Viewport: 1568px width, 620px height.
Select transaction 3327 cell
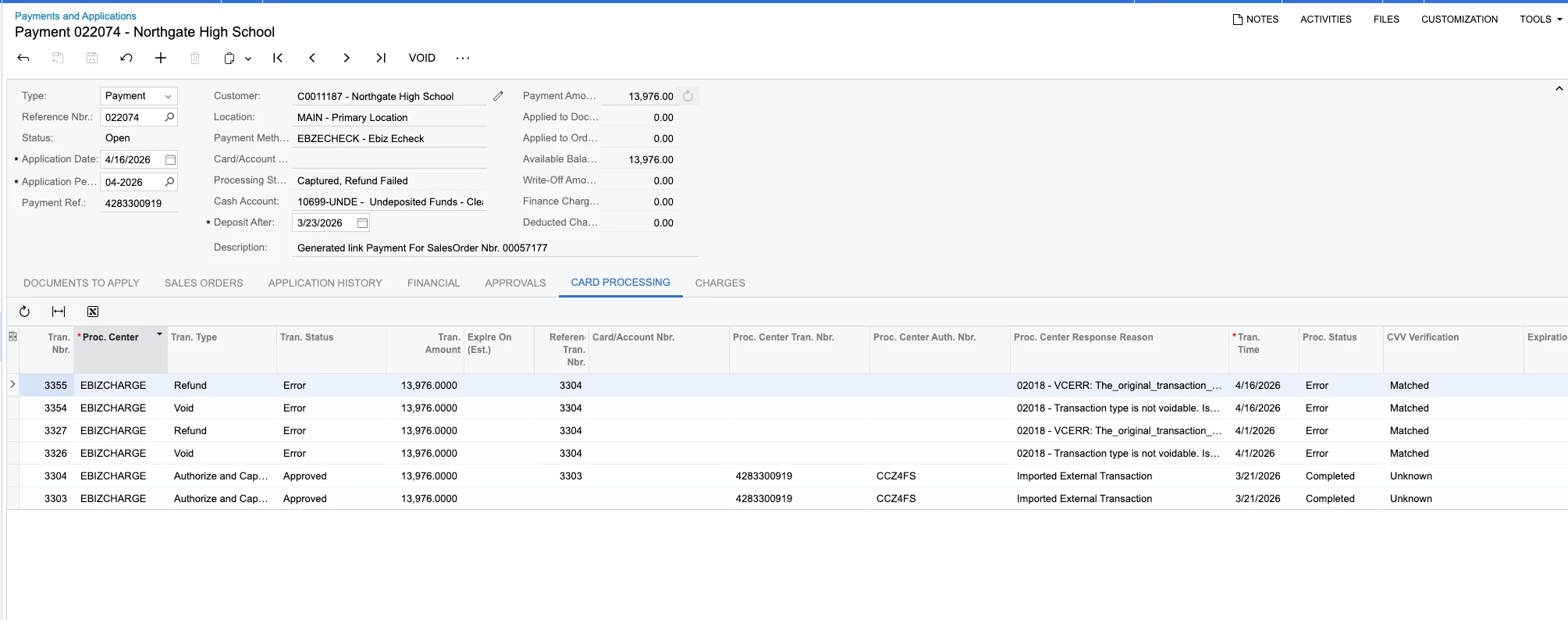[x=46, y=430]
